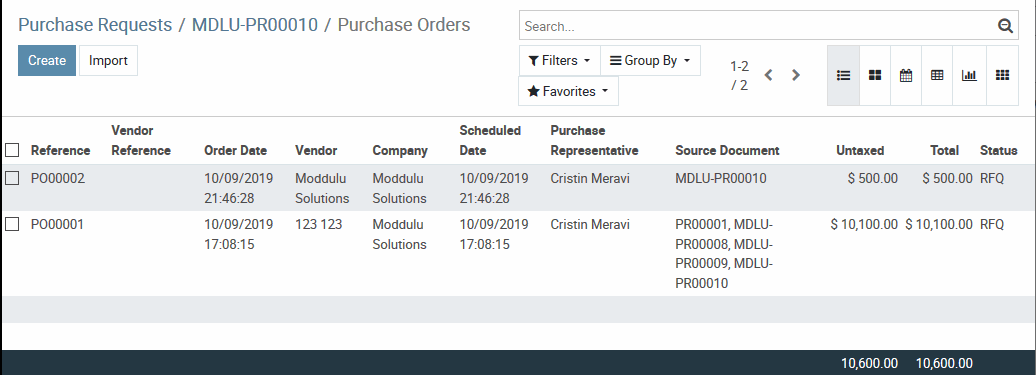Sort by Purchase Representative column header

pyautogui.click(x=594, y=140)
